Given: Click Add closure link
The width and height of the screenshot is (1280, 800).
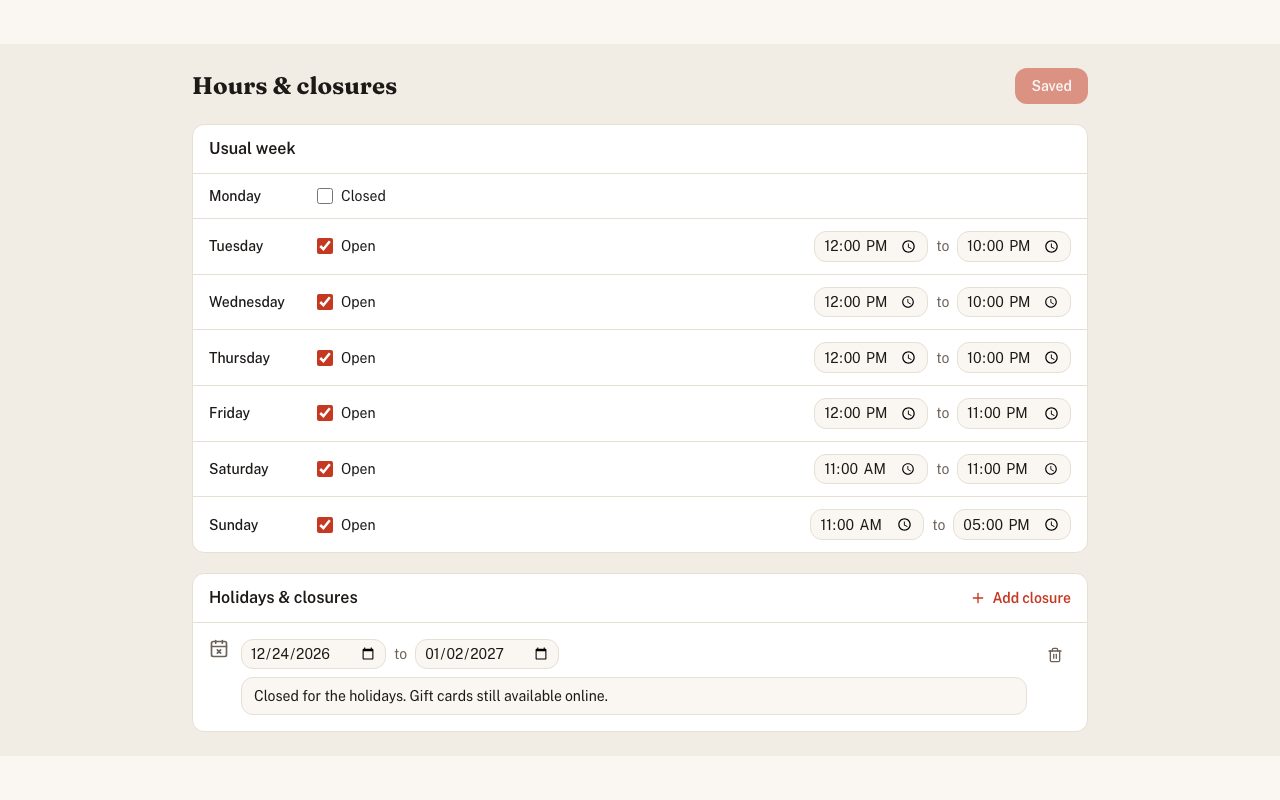Looking at the screenshot, I should tap(1021, 598).
